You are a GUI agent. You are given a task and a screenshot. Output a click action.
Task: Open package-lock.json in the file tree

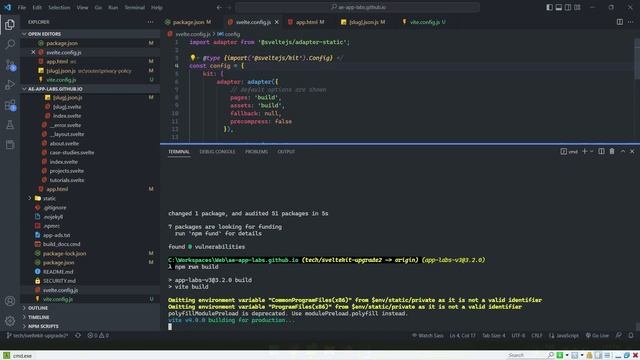(x=64, y=253)
